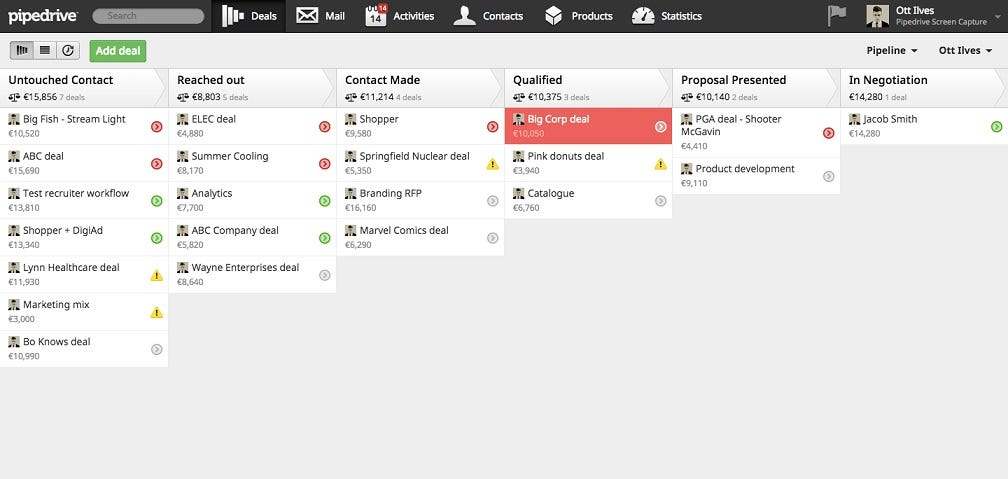Click green activity icon on Test recruiter workflow
Screen dimensions: 1008x479
coord(156,201)
